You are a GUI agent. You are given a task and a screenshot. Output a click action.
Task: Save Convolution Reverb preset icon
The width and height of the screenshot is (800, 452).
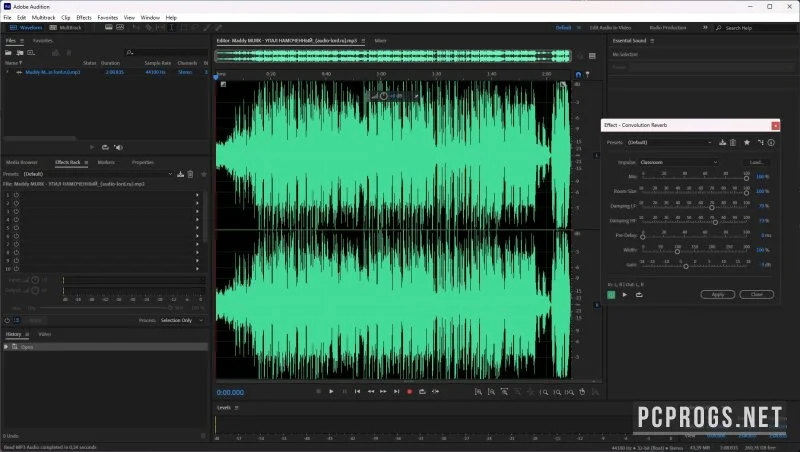(722, 142)
